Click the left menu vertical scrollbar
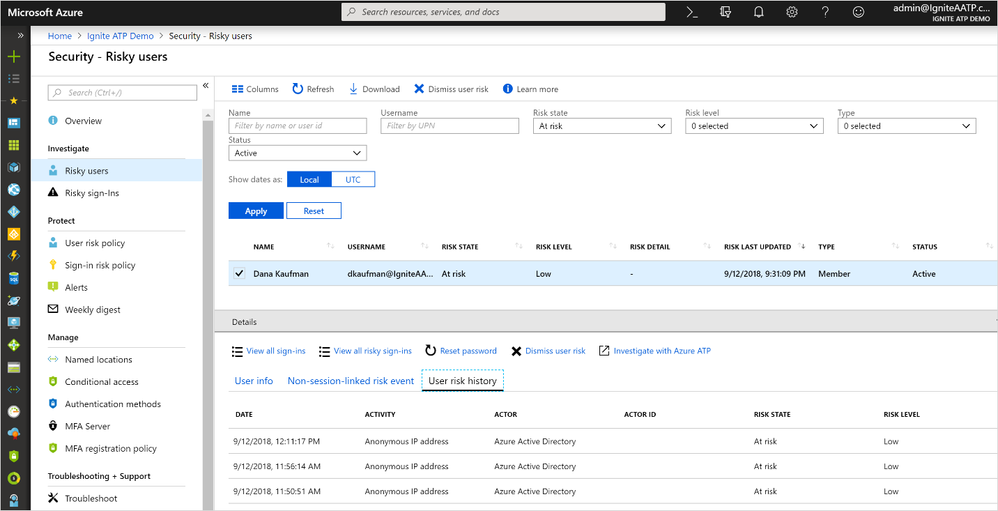Screen dimensions: 998x511 click(208, 300)
